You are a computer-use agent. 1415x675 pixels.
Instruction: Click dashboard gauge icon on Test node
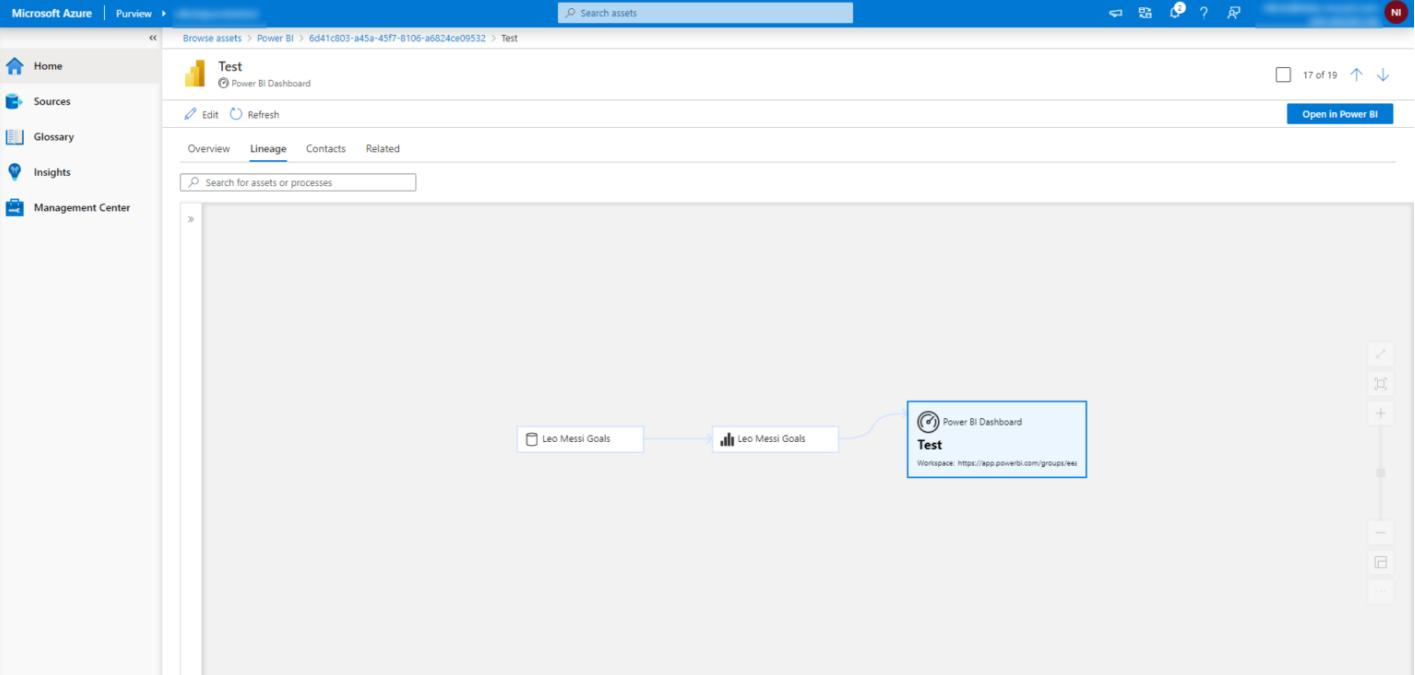coord(928,422)
